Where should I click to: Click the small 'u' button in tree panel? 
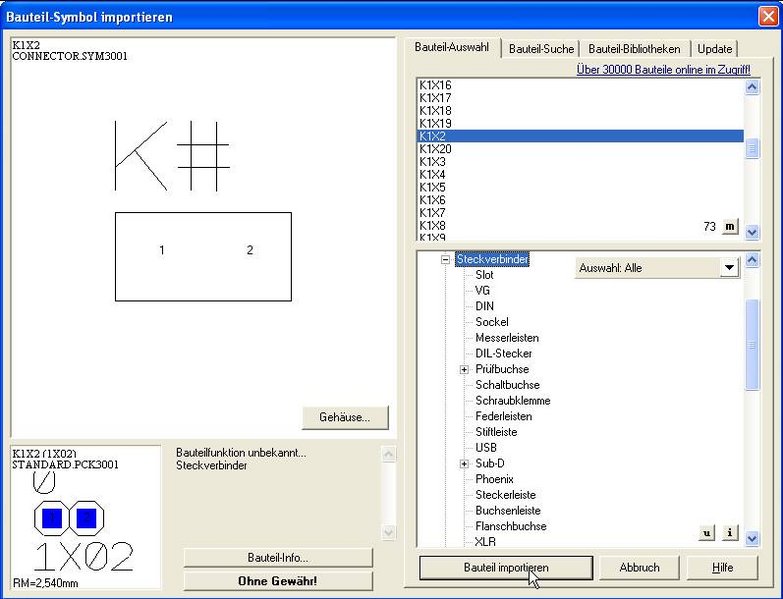coord(707,533)
